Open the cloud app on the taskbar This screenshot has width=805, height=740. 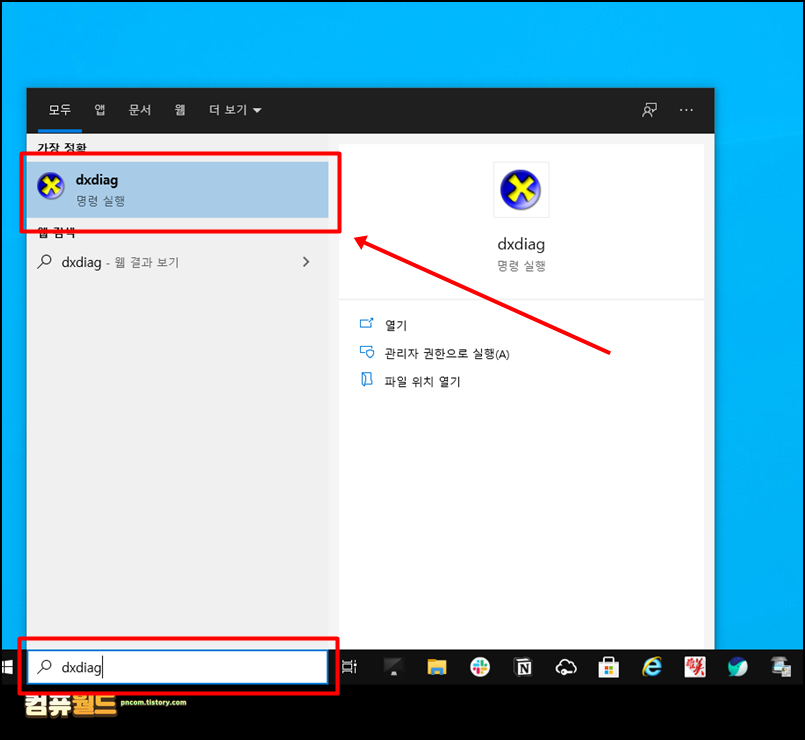click(x=566, y=667)
